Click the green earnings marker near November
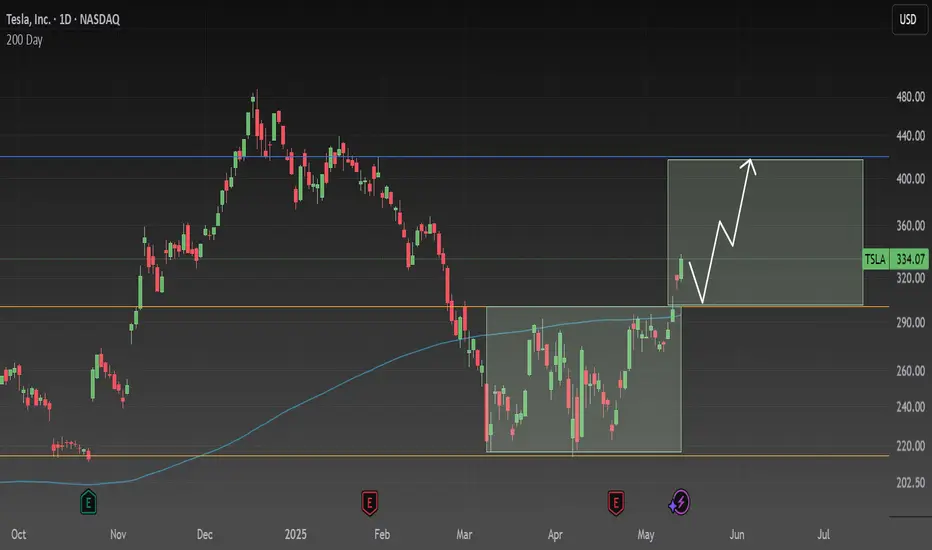 click(88, 502)
